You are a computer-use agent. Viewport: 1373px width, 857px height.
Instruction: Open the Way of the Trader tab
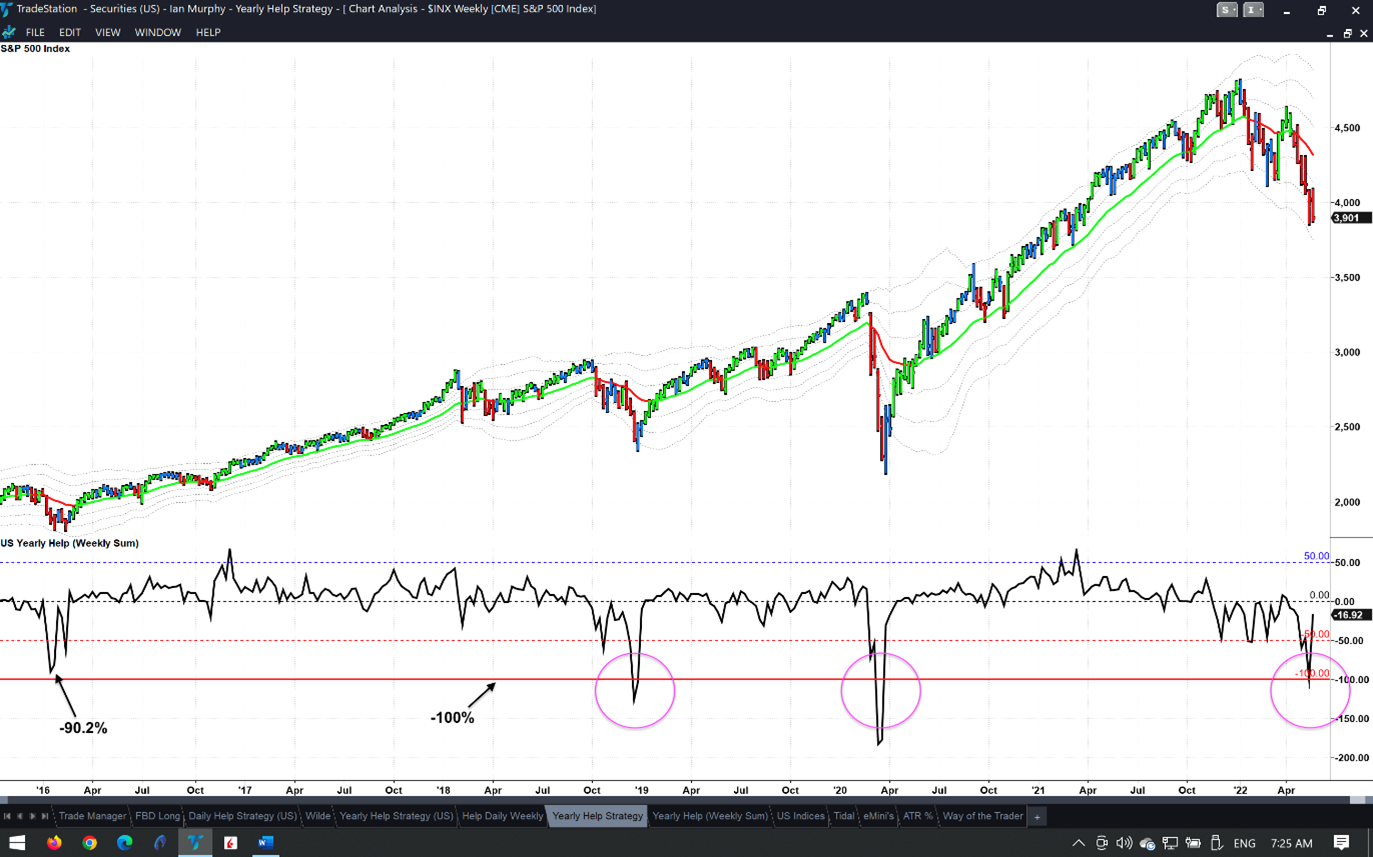[x=982, y=816]
